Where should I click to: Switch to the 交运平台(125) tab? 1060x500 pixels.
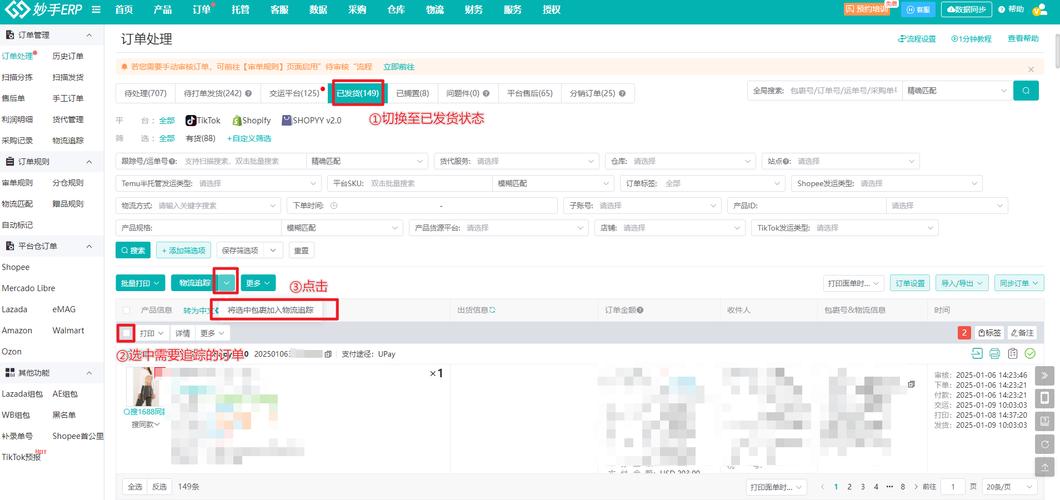click(294, 93)
